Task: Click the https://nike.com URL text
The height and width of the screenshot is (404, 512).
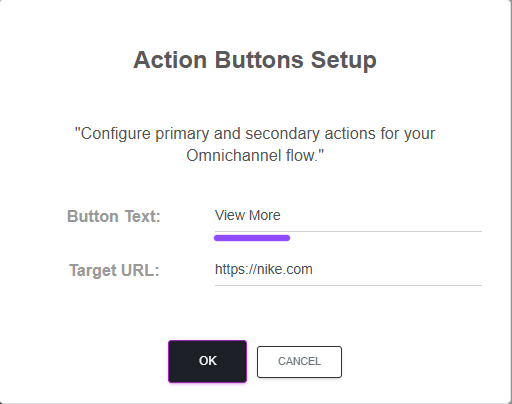Action: pos(264,269)
